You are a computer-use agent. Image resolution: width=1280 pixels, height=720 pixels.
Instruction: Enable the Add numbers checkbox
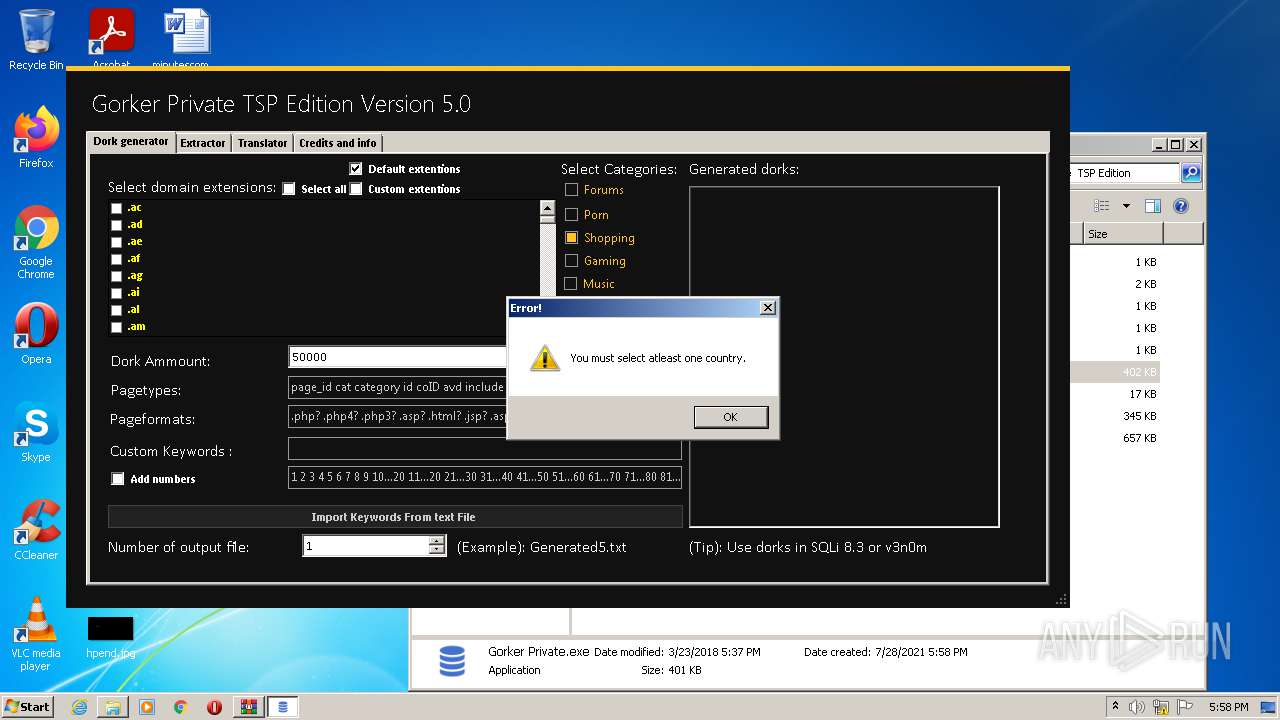point(118,479)
